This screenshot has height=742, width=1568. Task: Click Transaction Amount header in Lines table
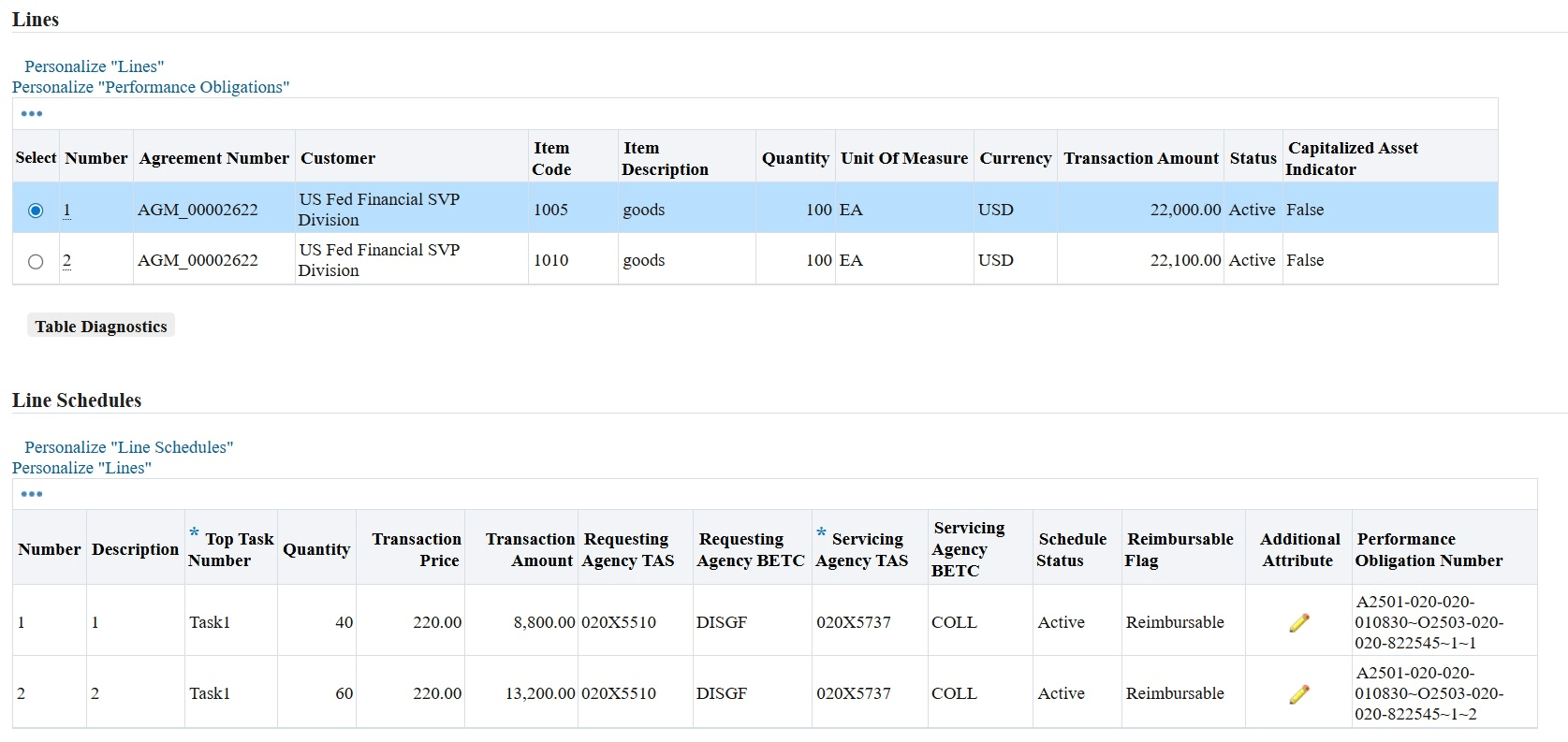coord(1141,158)
